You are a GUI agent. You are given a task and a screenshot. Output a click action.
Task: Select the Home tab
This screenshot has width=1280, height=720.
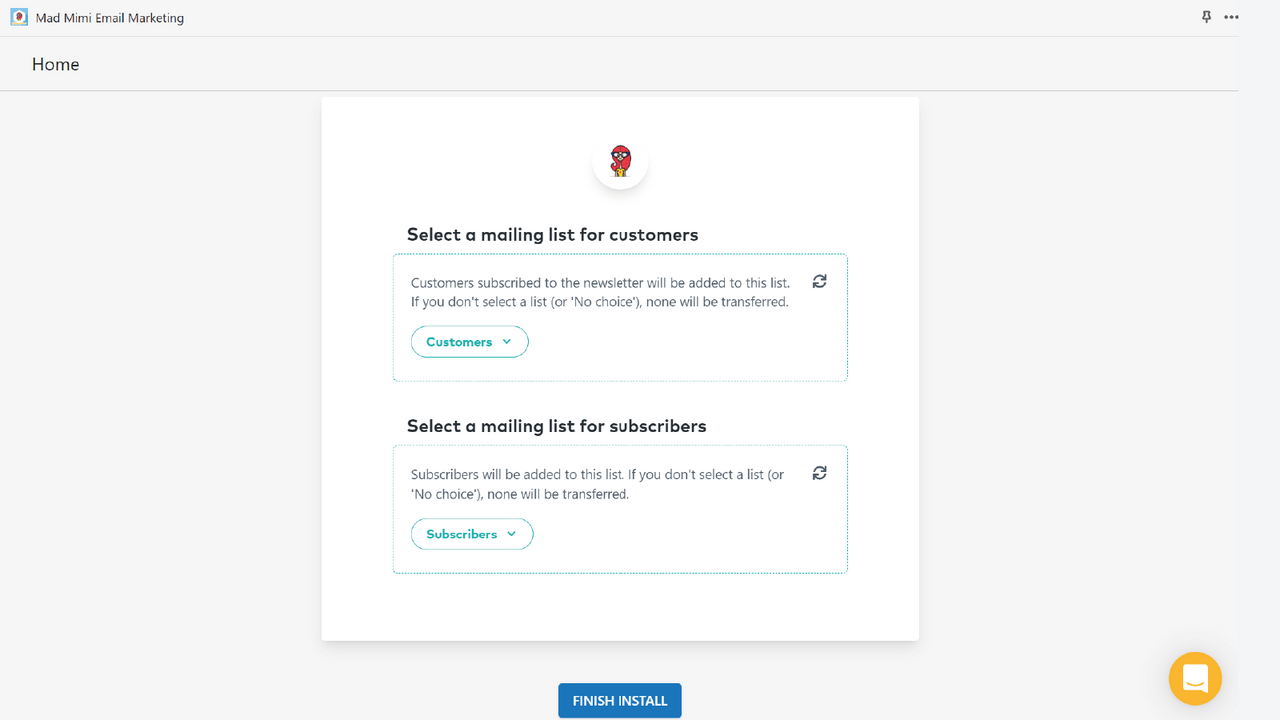(x=55, y=63)
